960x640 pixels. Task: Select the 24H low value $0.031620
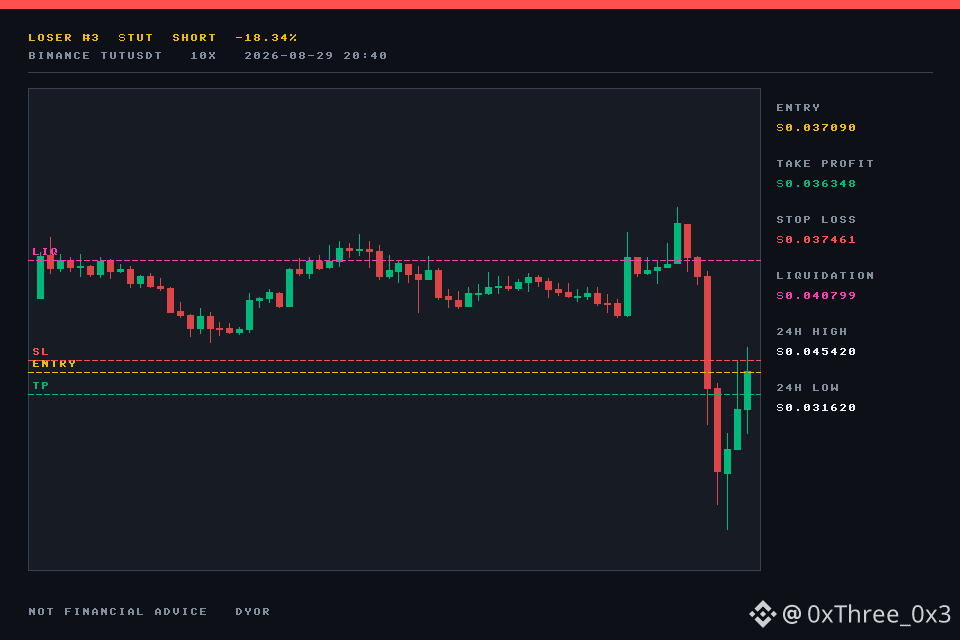point(816,408)
